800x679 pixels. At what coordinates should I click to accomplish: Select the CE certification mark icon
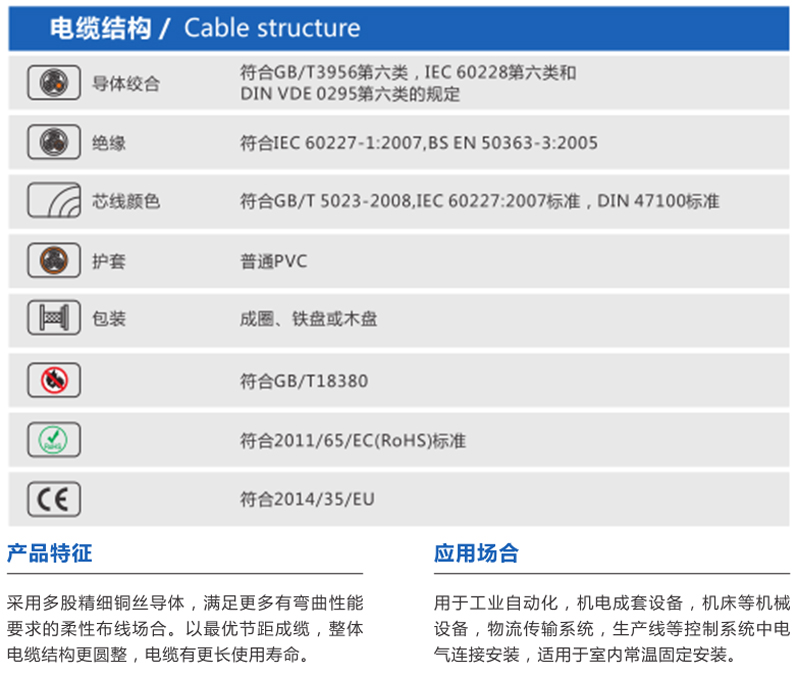(x=53, y=499)
